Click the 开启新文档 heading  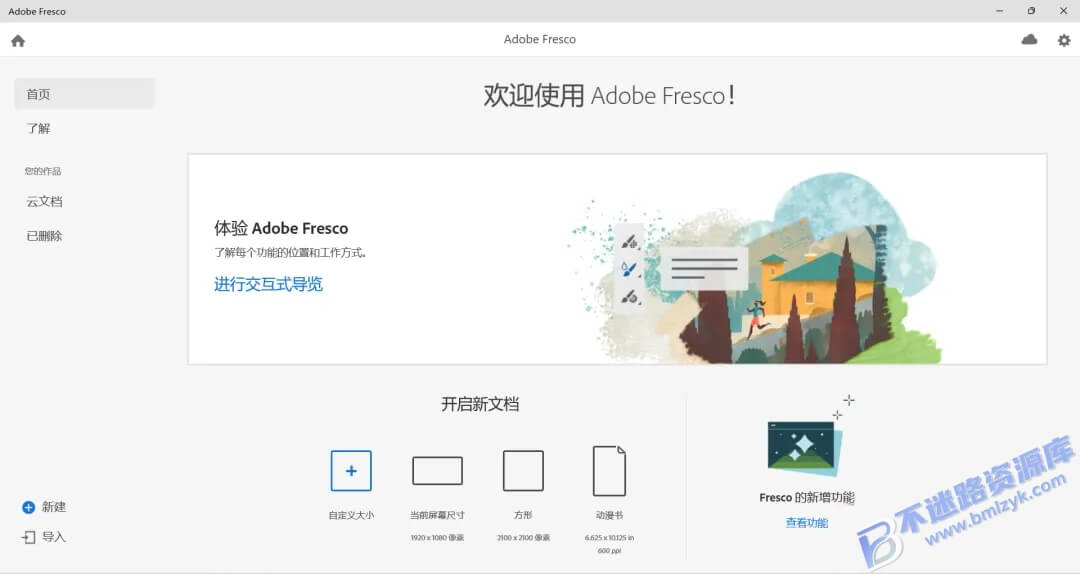tap(480, 404)
